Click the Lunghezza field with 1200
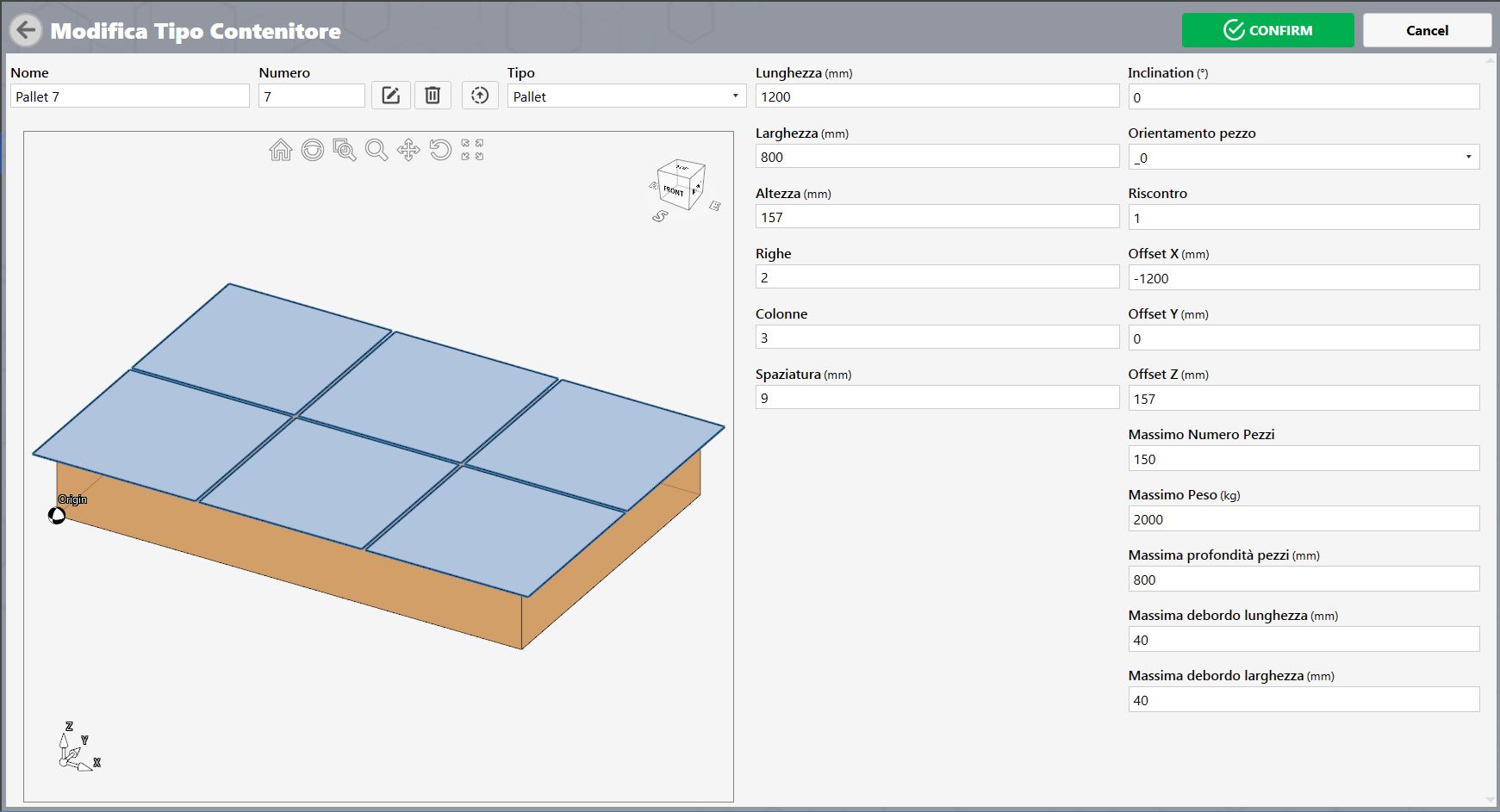Image resolution: width=1500 pixels, height=812 pixels. [x=937, y=96]
